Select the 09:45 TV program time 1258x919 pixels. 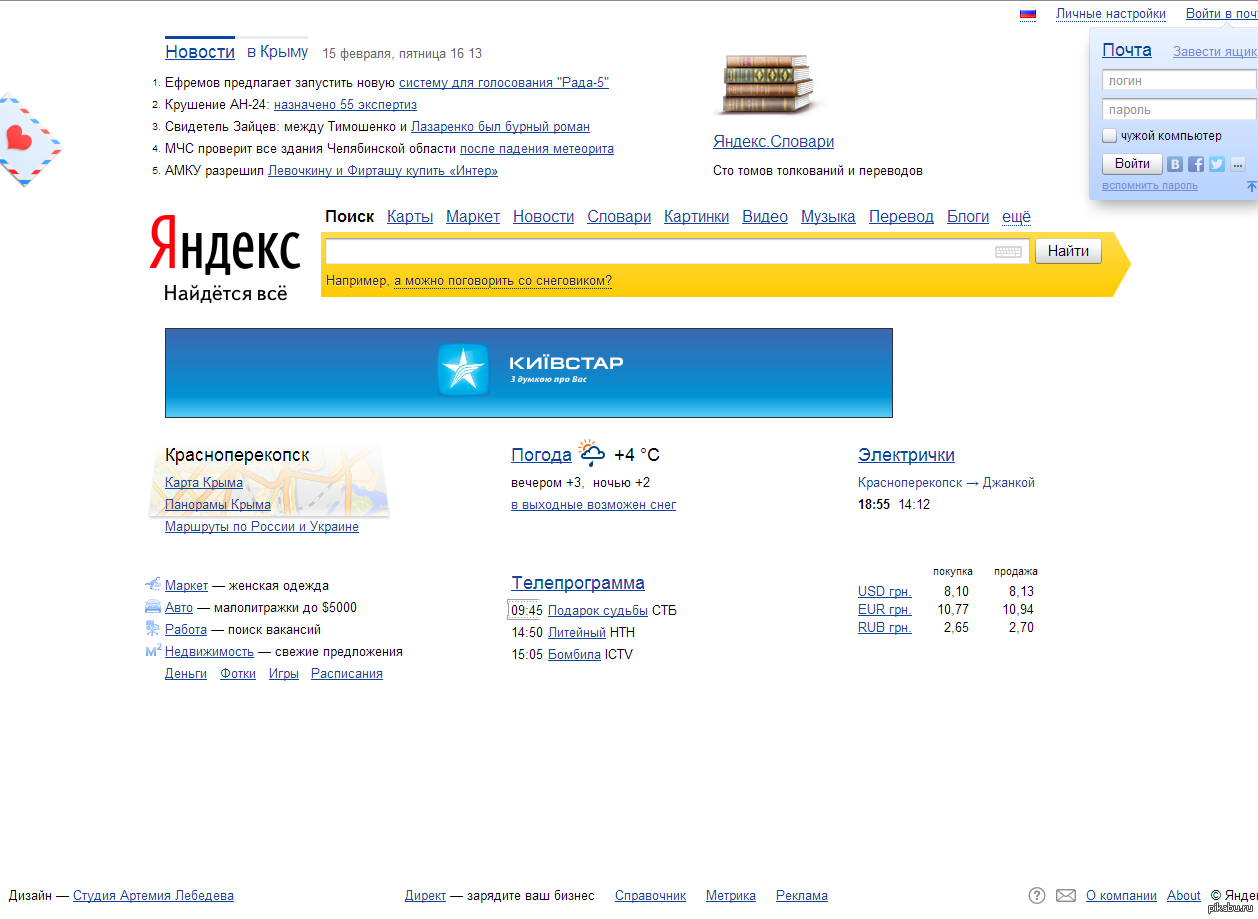pyautogui.click(x=527, y=611)
